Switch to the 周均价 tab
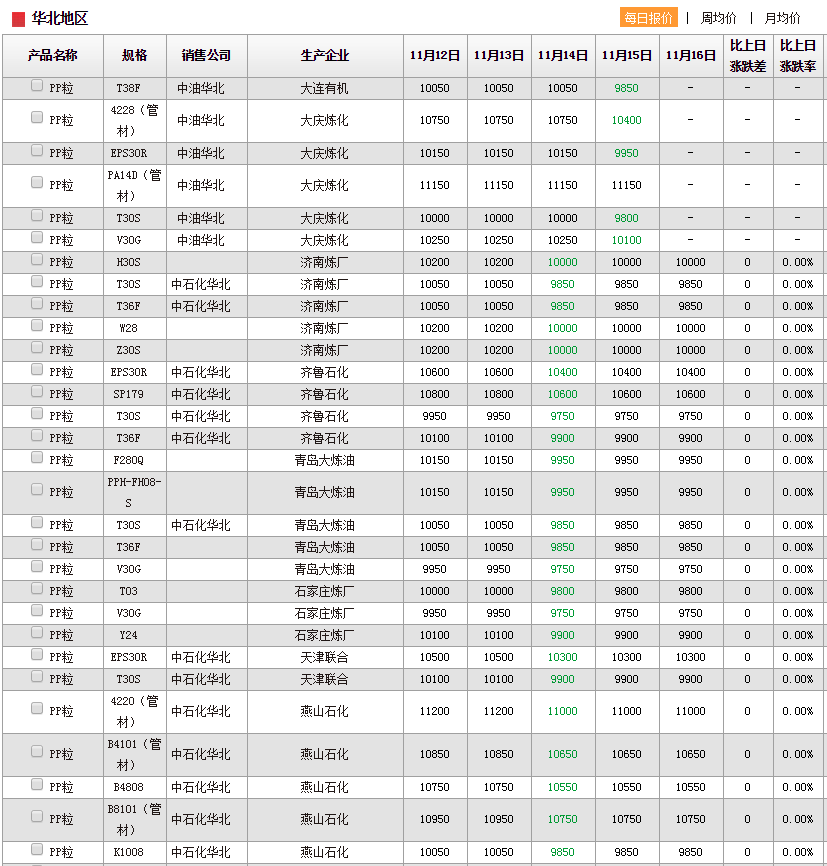827x866 pixels. (x=718, y=18)
